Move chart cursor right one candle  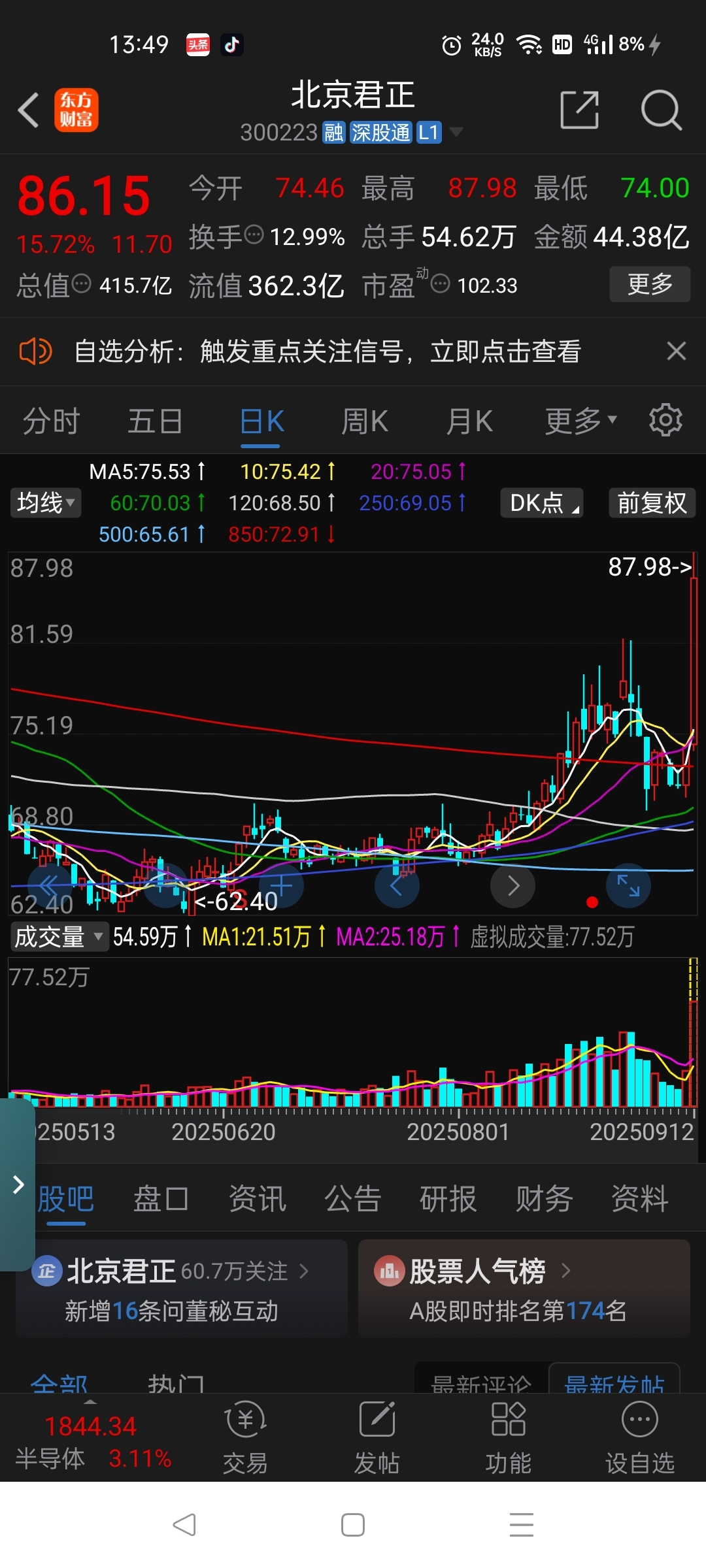[513, 886]
